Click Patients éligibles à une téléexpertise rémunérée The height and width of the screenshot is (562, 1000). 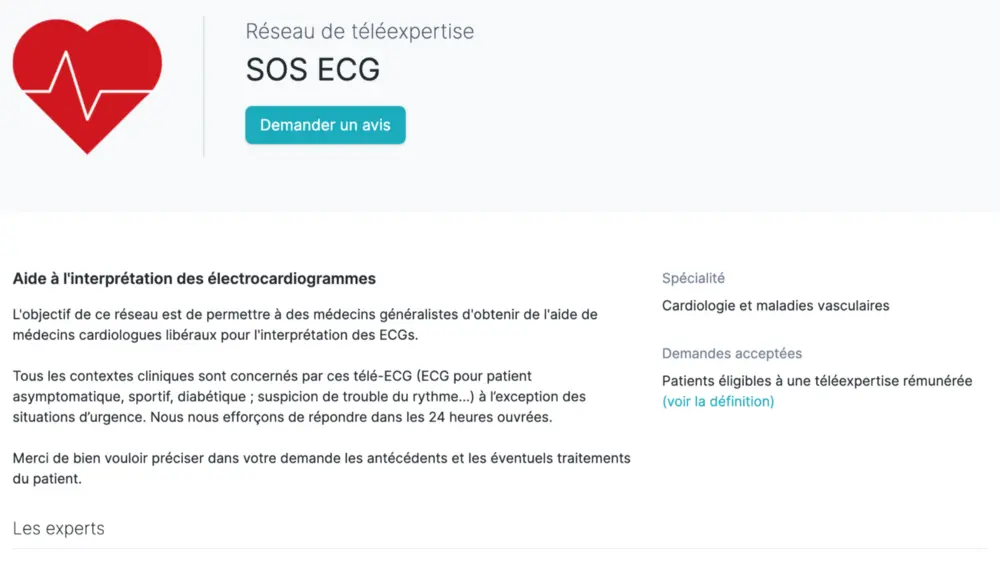(816, 381)
